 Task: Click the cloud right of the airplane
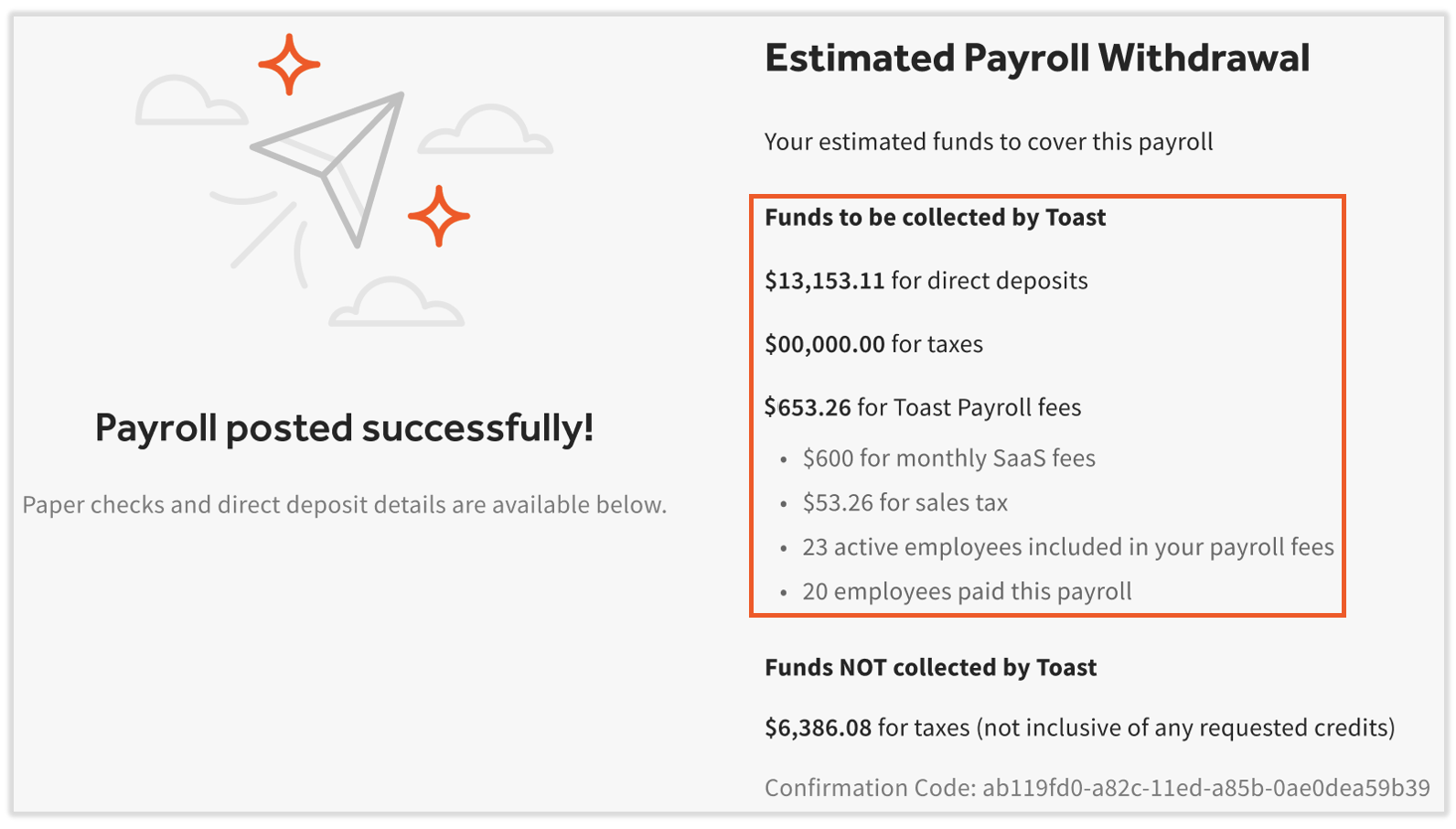click(487, 131)
